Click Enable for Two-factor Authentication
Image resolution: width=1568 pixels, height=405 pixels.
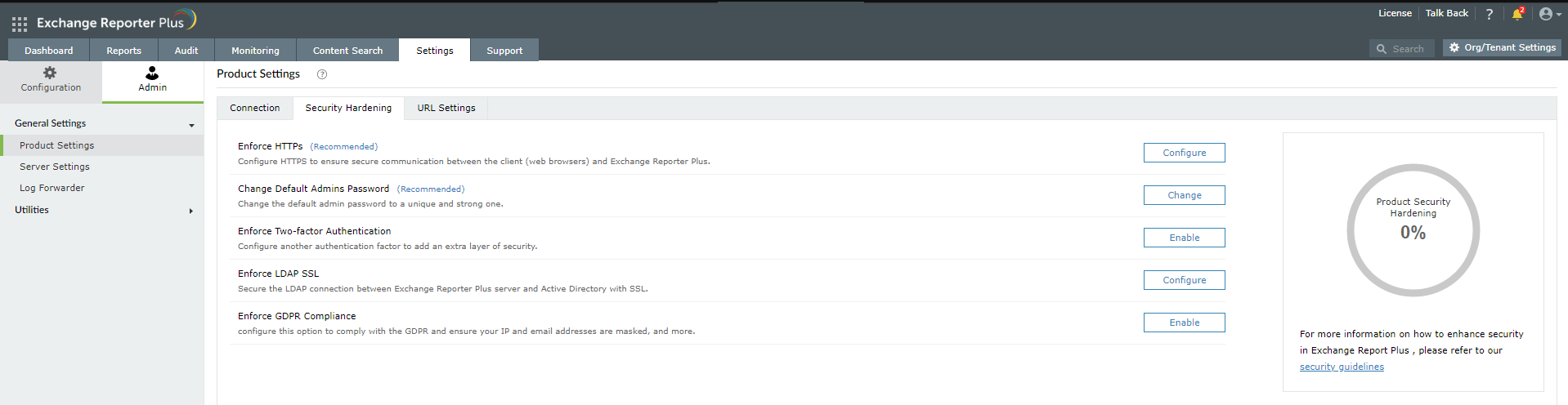click(1185, 238)
